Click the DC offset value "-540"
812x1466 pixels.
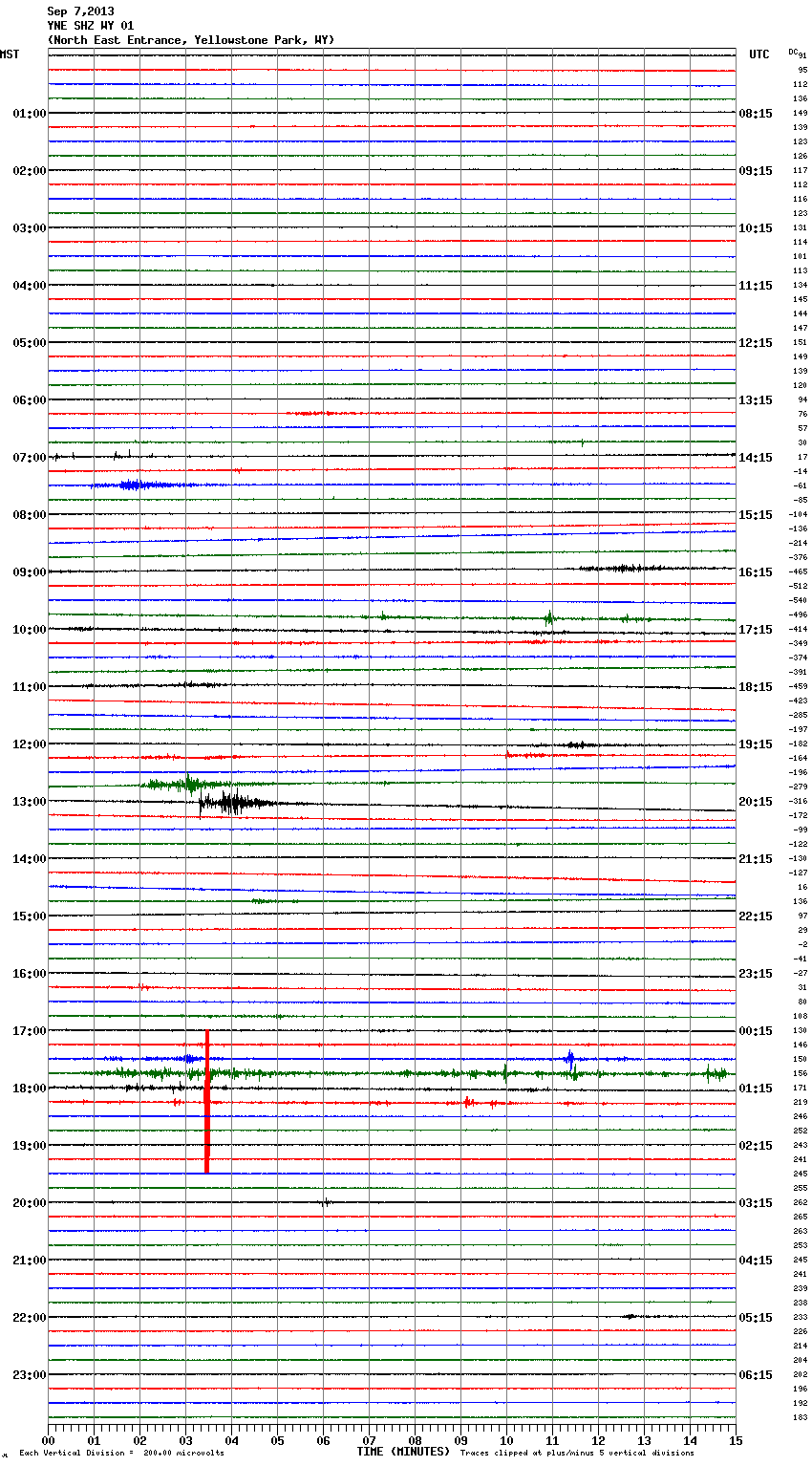tap(798, 600)
